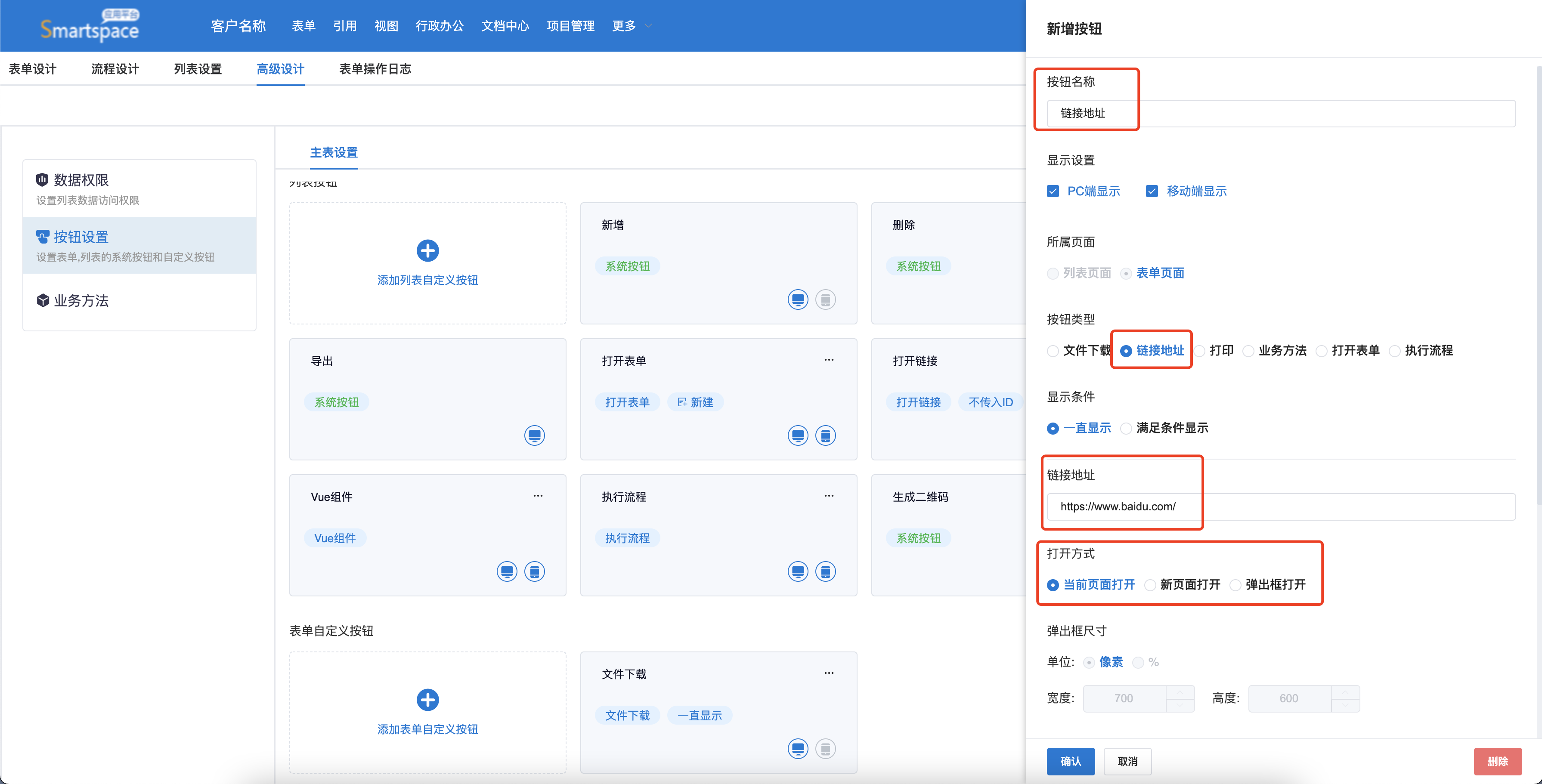Uncheck the PC端显示 checkbox
1542x784 pixels.
[x=1053, y=191]
